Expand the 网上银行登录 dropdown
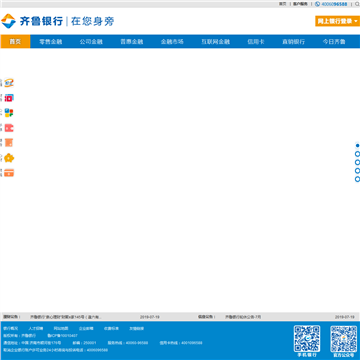 [337, 21]
